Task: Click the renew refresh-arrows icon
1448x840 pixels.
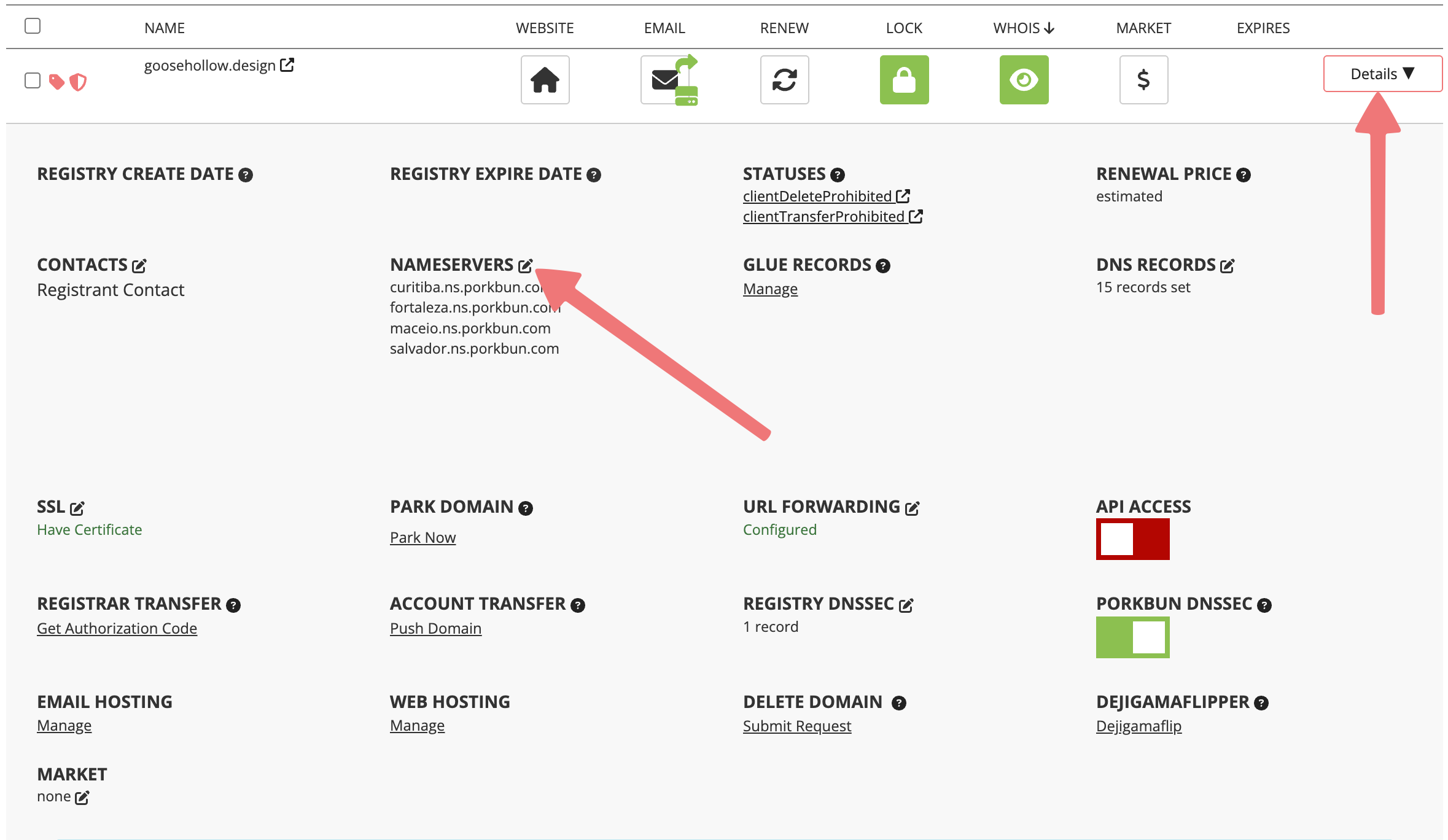Action: (x=784, y=80)
